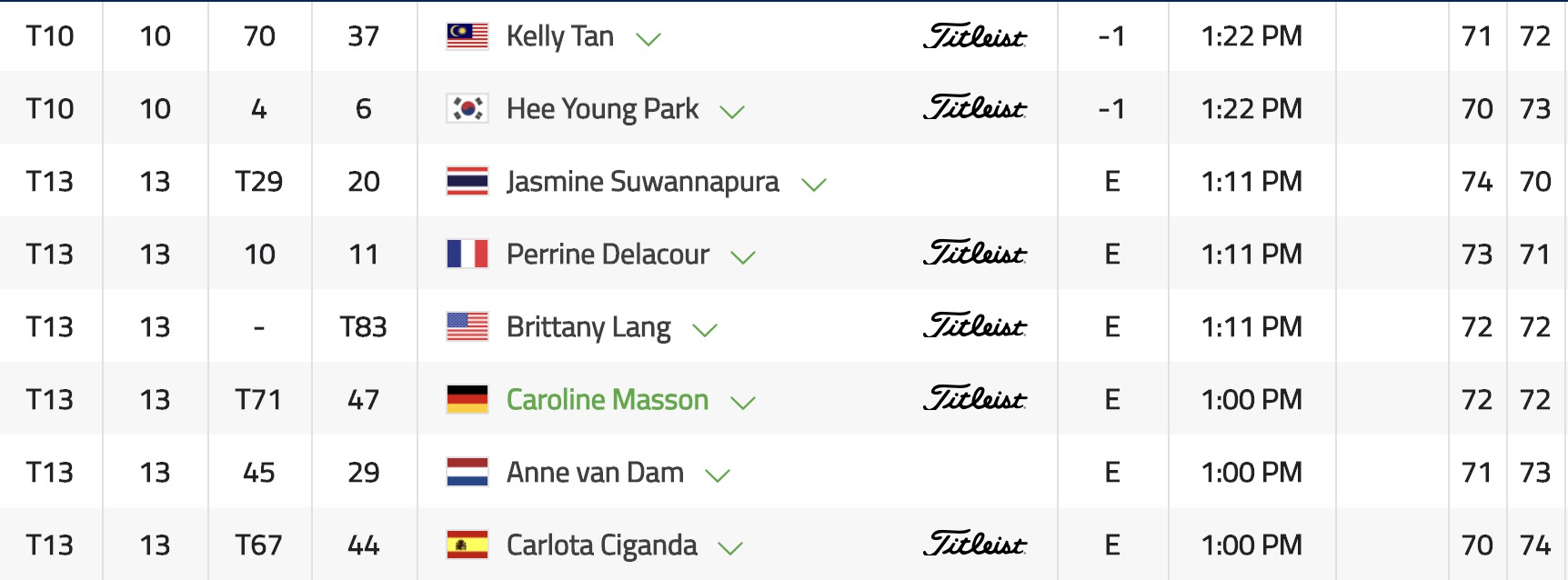Expand Brittany Lang's details chevron
The height and width of the screenshot is (580, 1568).
(x=705, y=330)
